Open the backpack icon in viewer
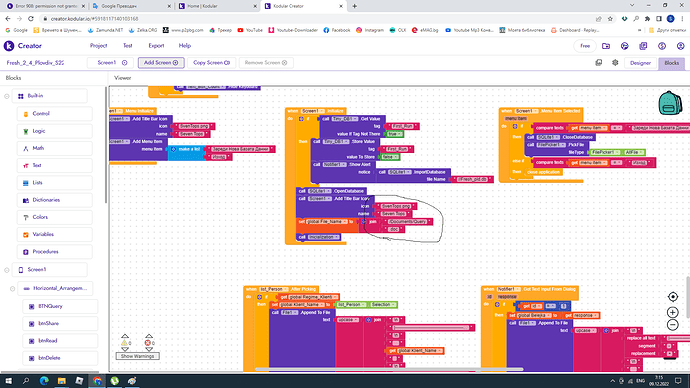 point(670,103)
